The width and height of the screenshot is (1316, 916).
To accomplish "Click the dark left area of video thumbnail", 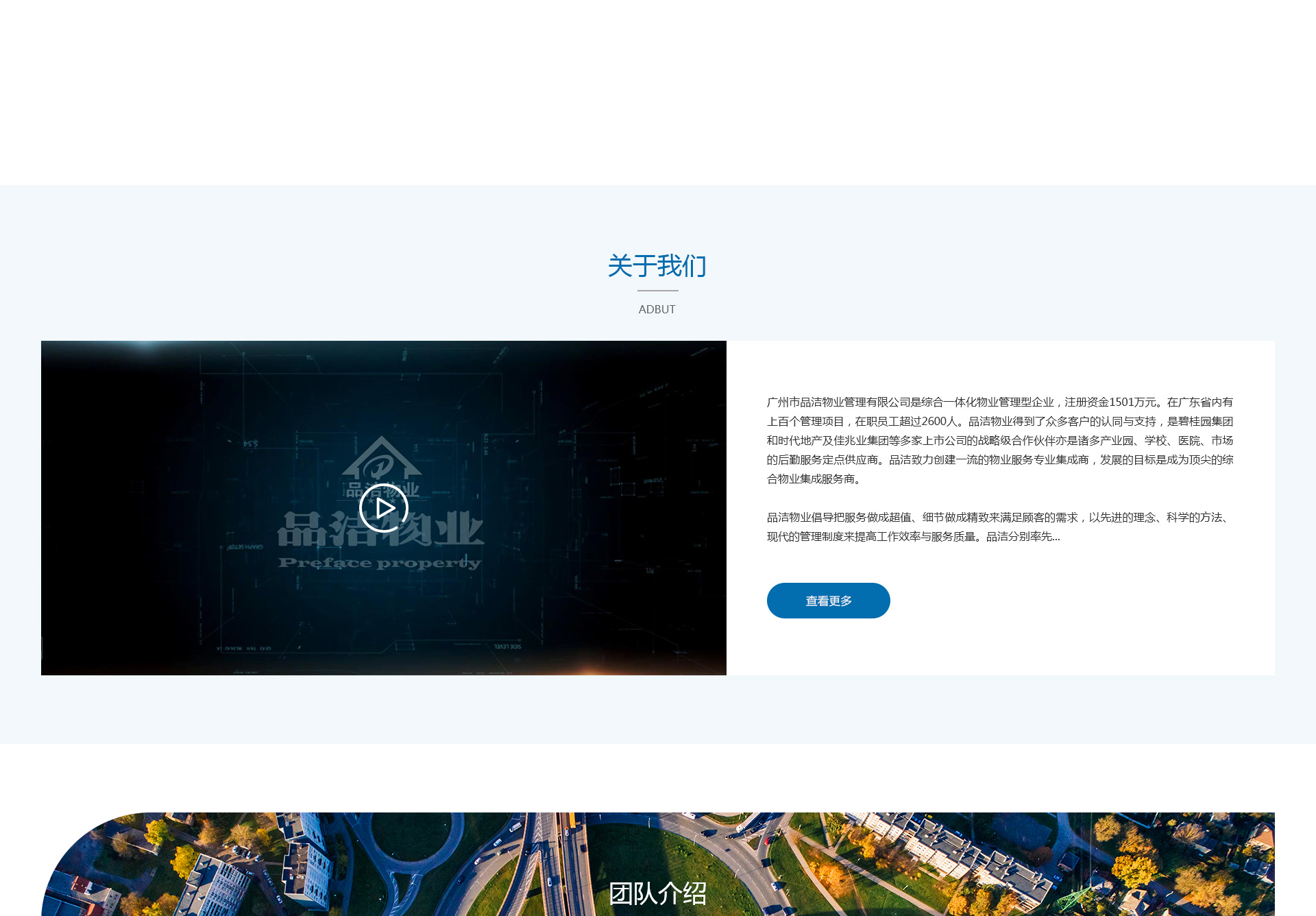I will 103,507.
